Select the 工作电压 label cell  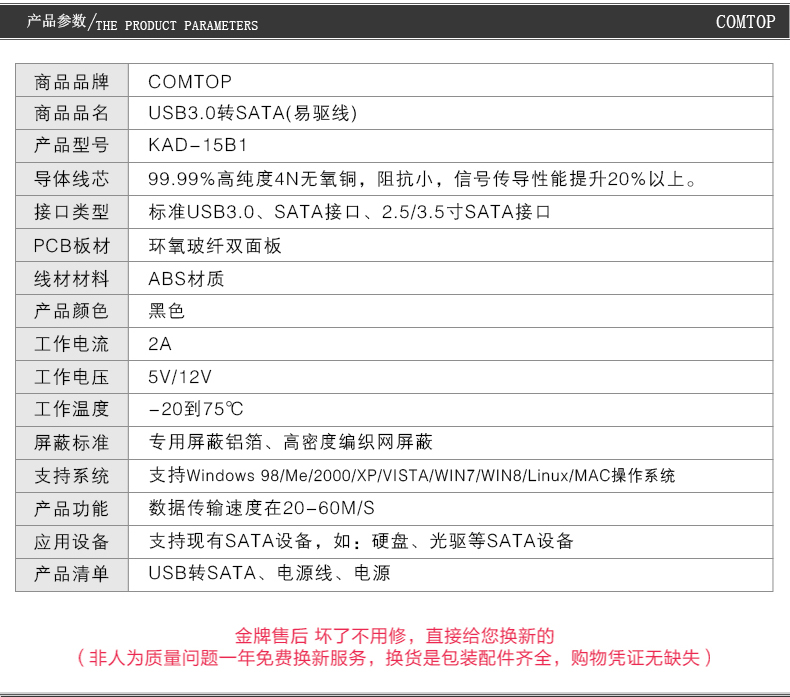(x=72, y=377)
